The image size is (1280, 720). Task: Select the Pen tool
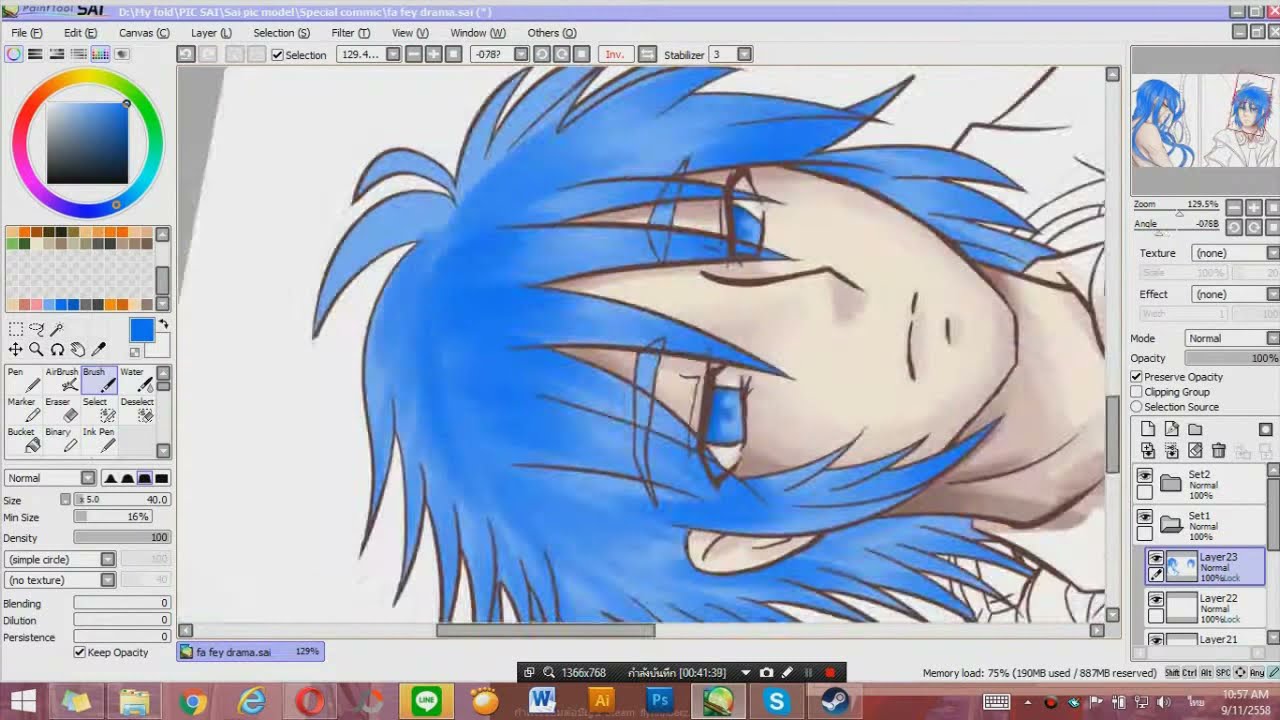point(23,381)
